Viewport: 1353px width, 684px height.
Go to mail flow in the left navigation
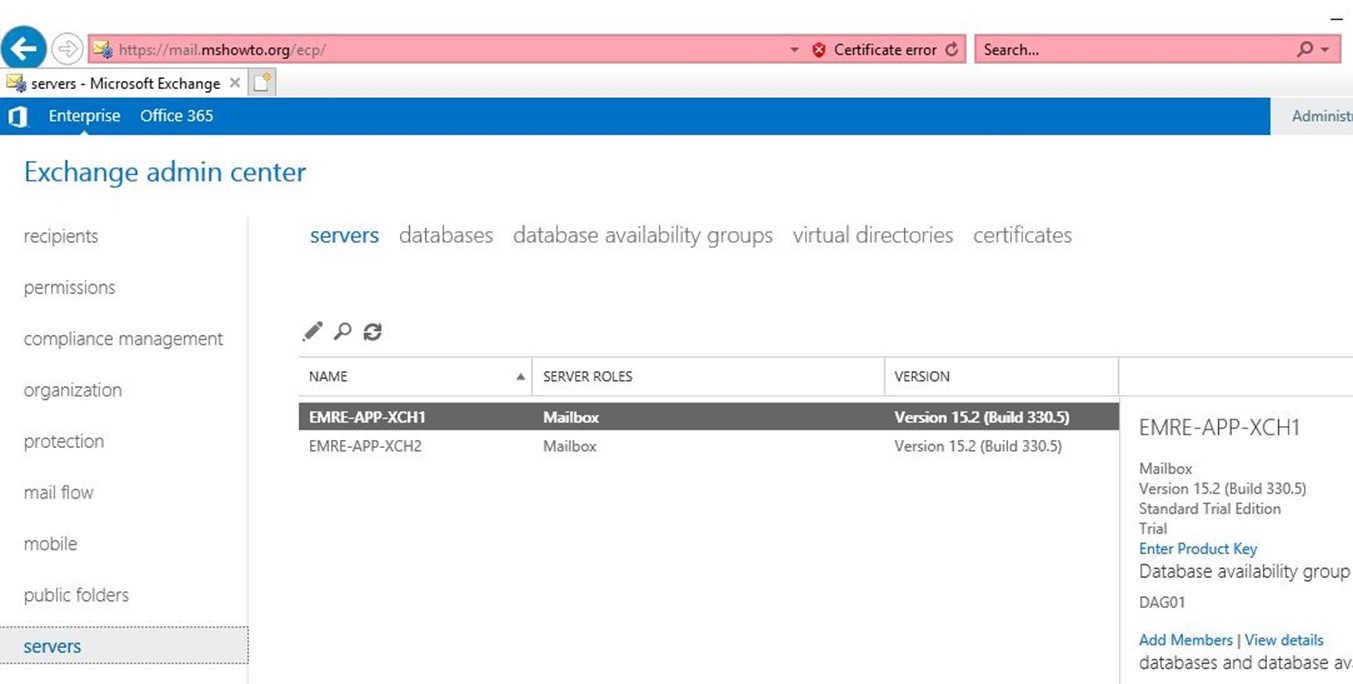click(58, 493)
